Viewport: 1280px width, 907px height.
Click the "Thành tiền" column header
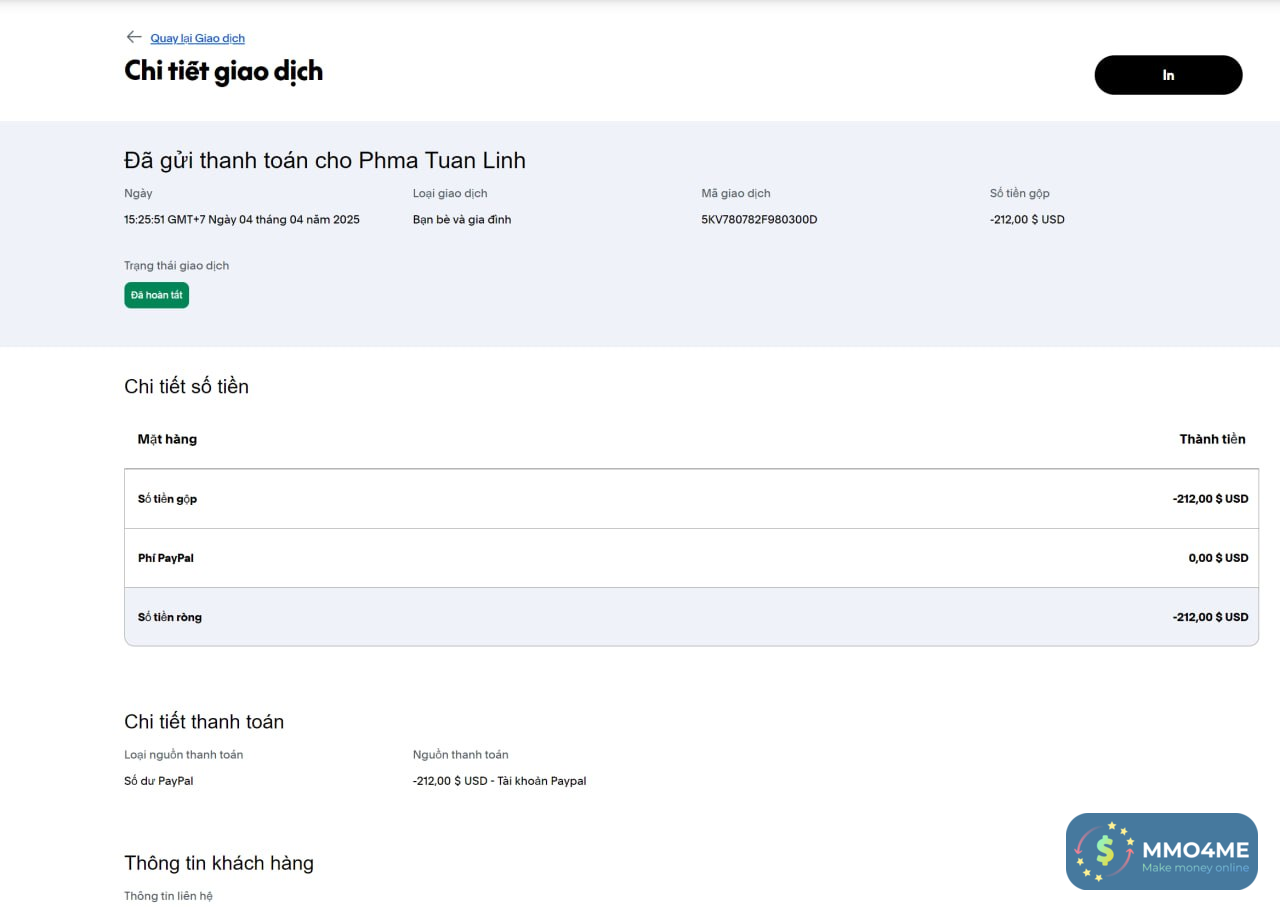coord(1212,439)
